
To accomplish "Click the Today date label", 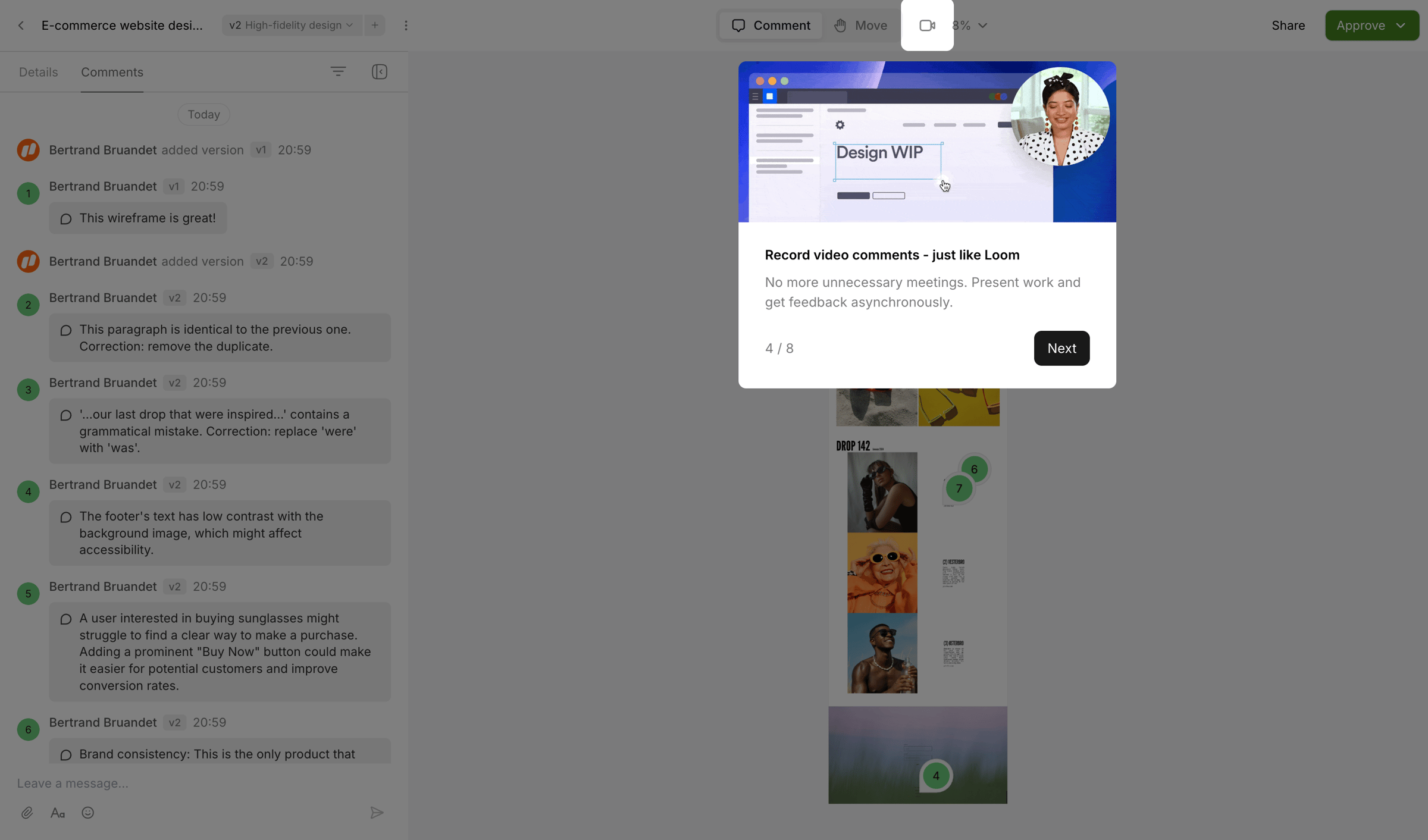I will pyautogui.click(x=204, y=114).
